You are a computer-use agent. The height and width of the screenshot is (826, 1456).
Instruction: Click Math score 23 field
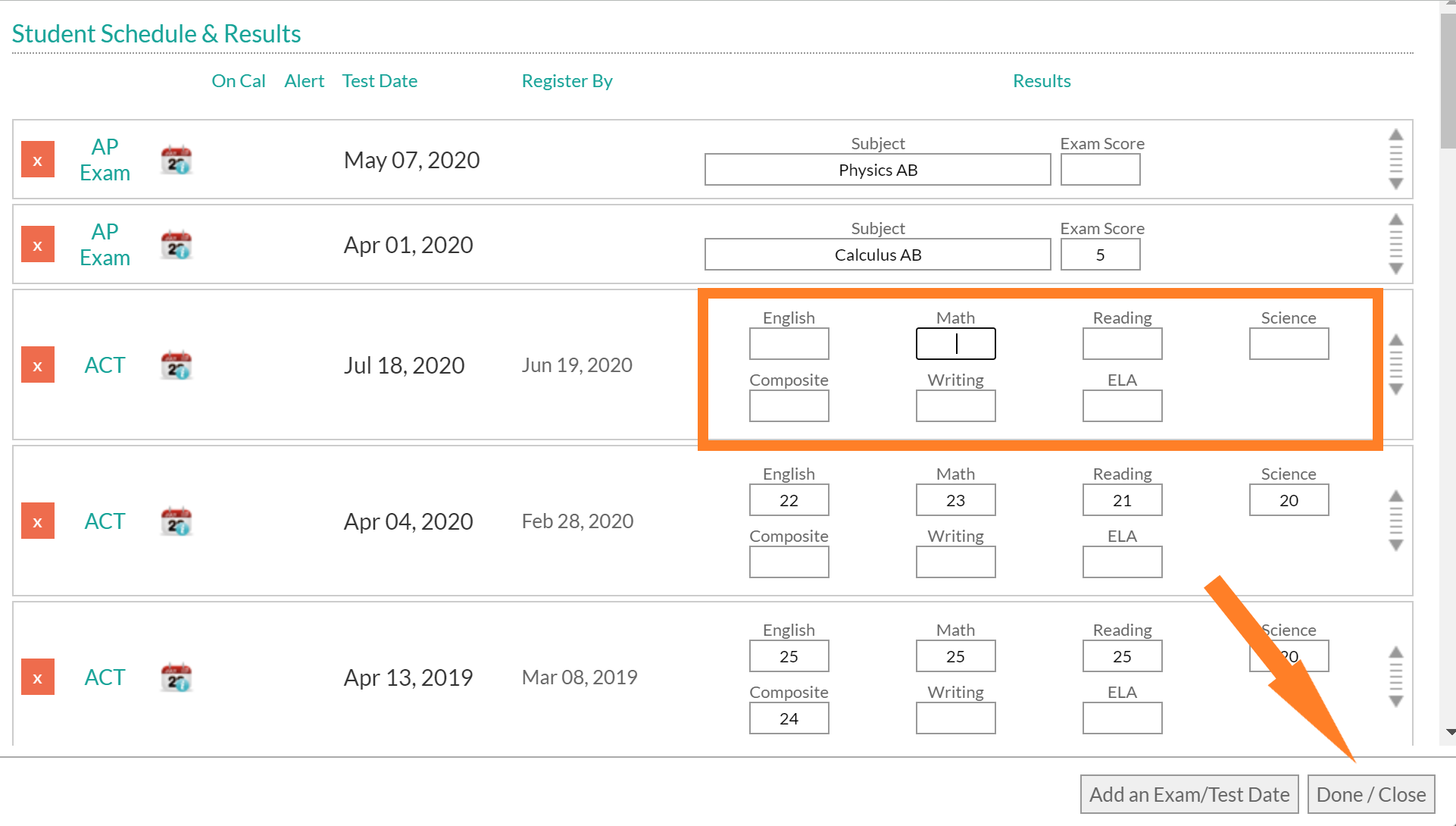(x=955, y=500)
